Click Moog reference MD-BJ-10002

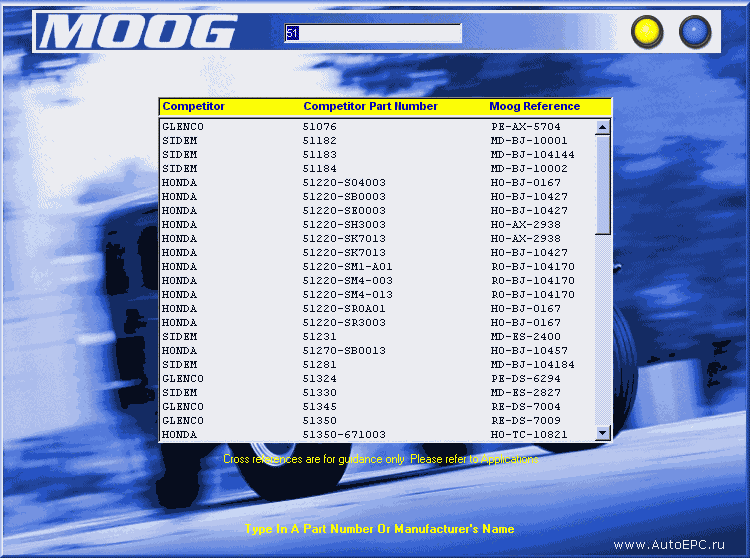[529, 168]
